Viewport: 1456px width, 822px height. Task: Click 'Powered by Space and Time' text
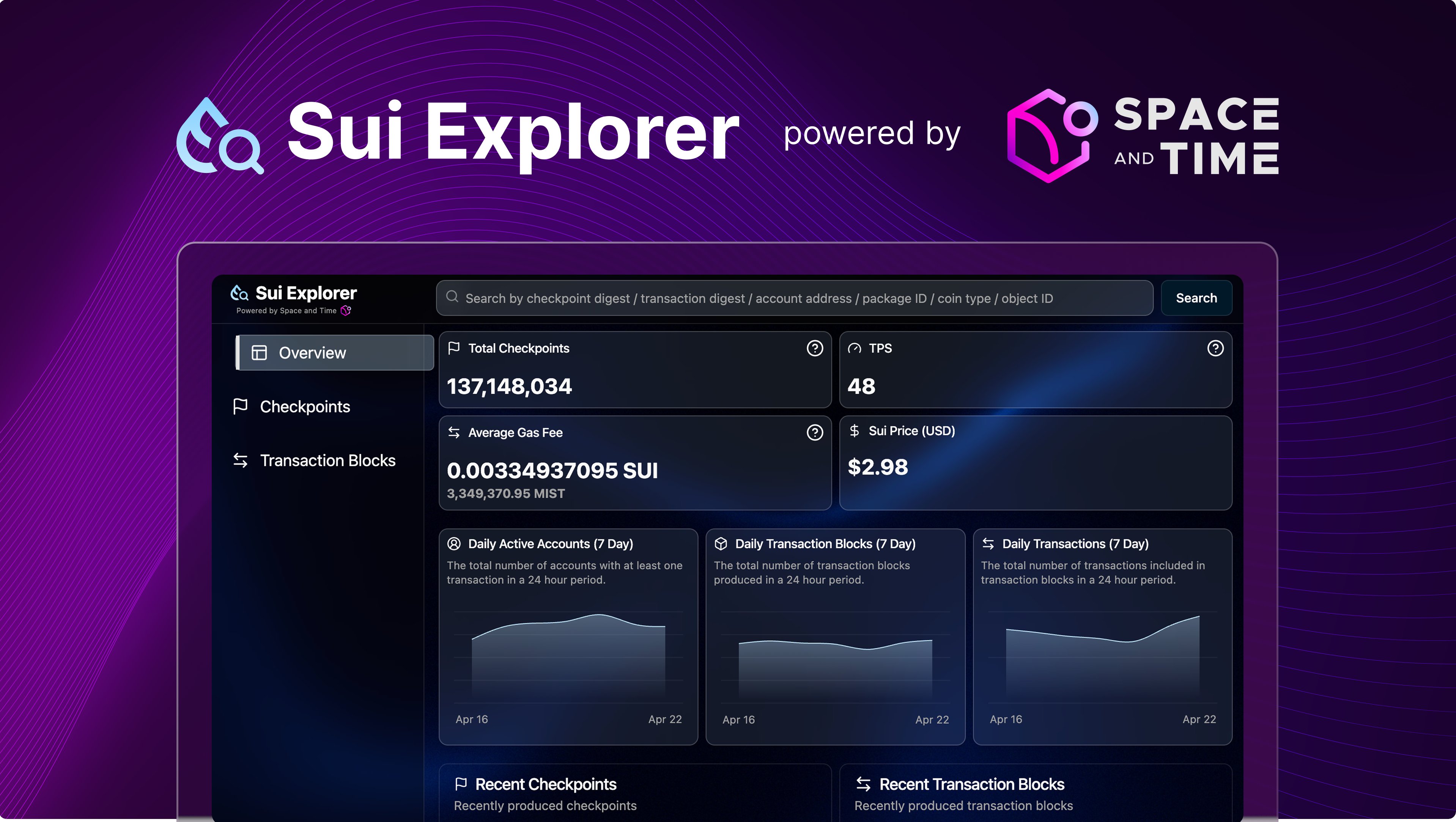pos(286,311)
